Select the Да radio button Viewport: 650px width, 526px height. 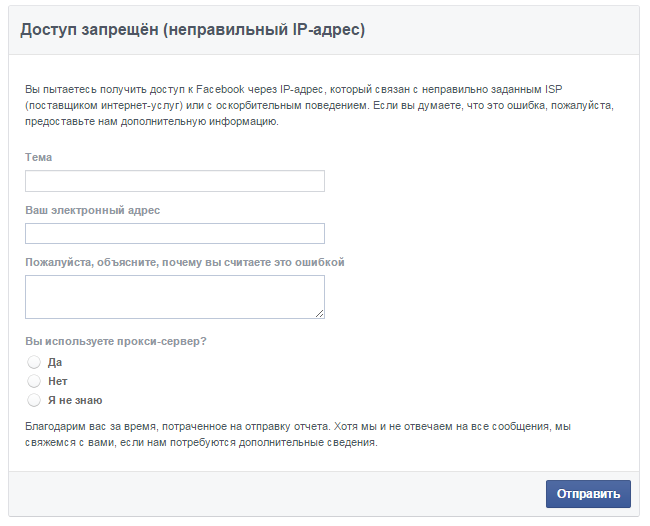click(x=34, y=362)
